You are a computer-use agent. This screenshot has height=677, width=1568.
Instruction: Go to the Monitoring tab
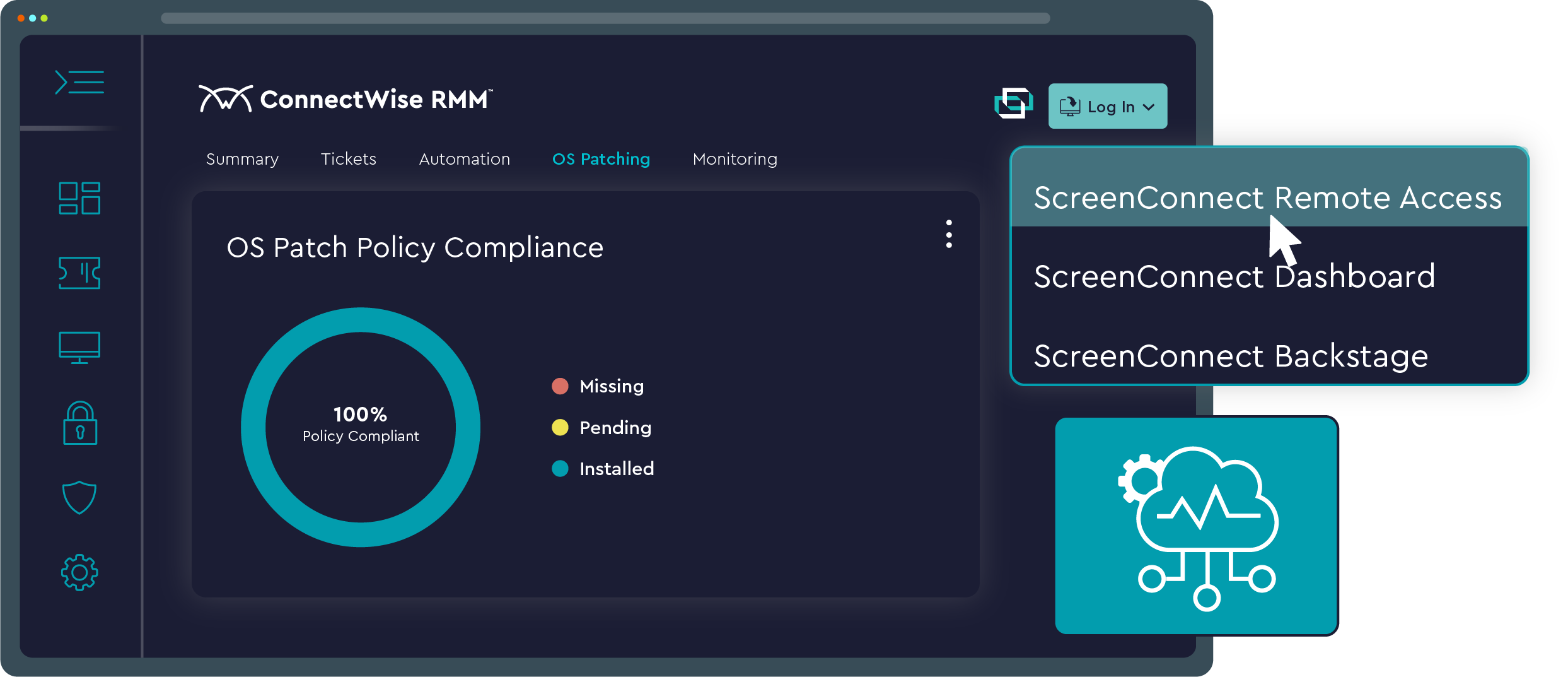(735, 159)
